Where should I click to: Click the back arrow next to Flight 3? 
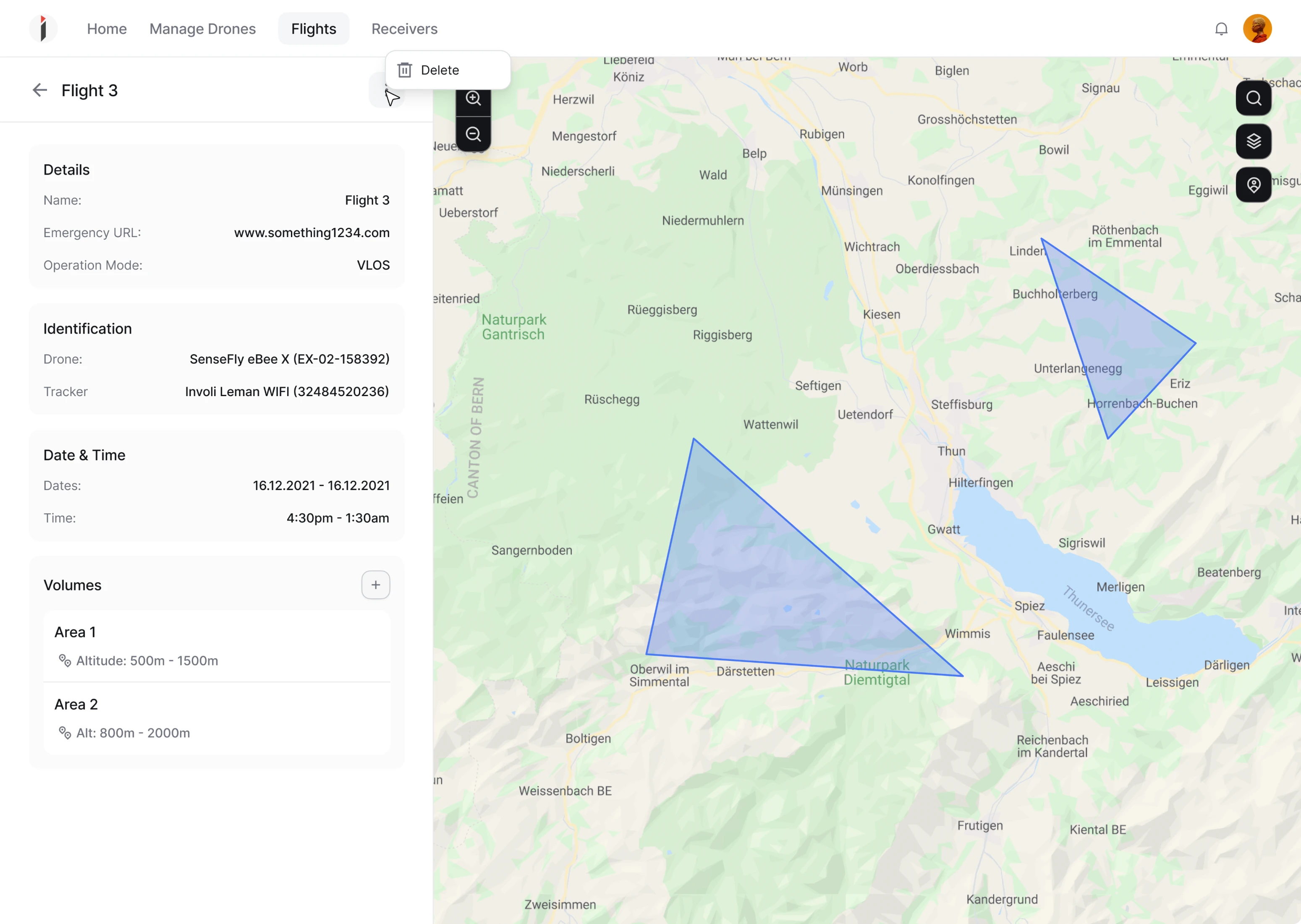[x=39, y=90]
